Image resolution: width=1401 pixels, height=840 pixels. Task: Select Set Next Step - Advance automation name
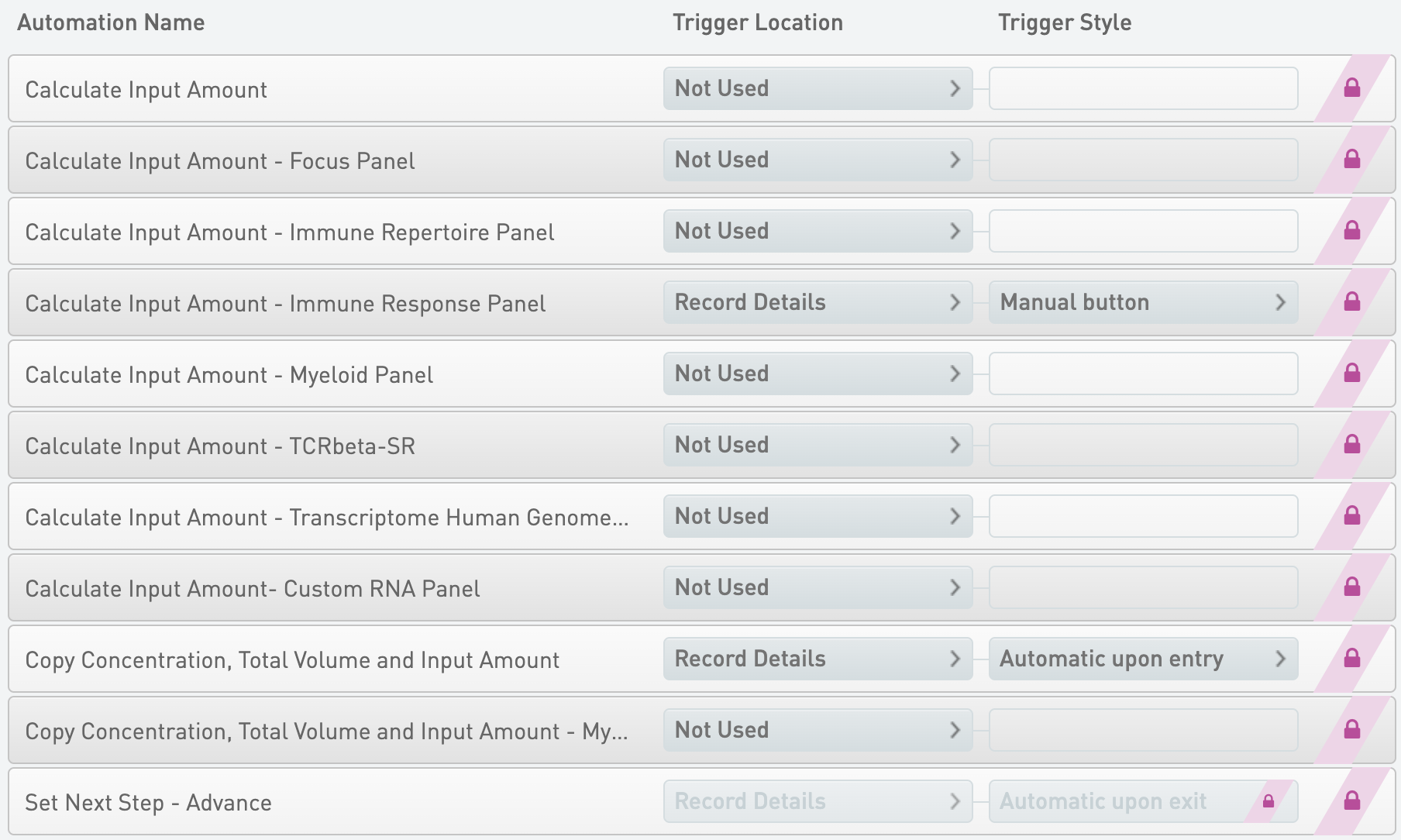coord(148,803)
